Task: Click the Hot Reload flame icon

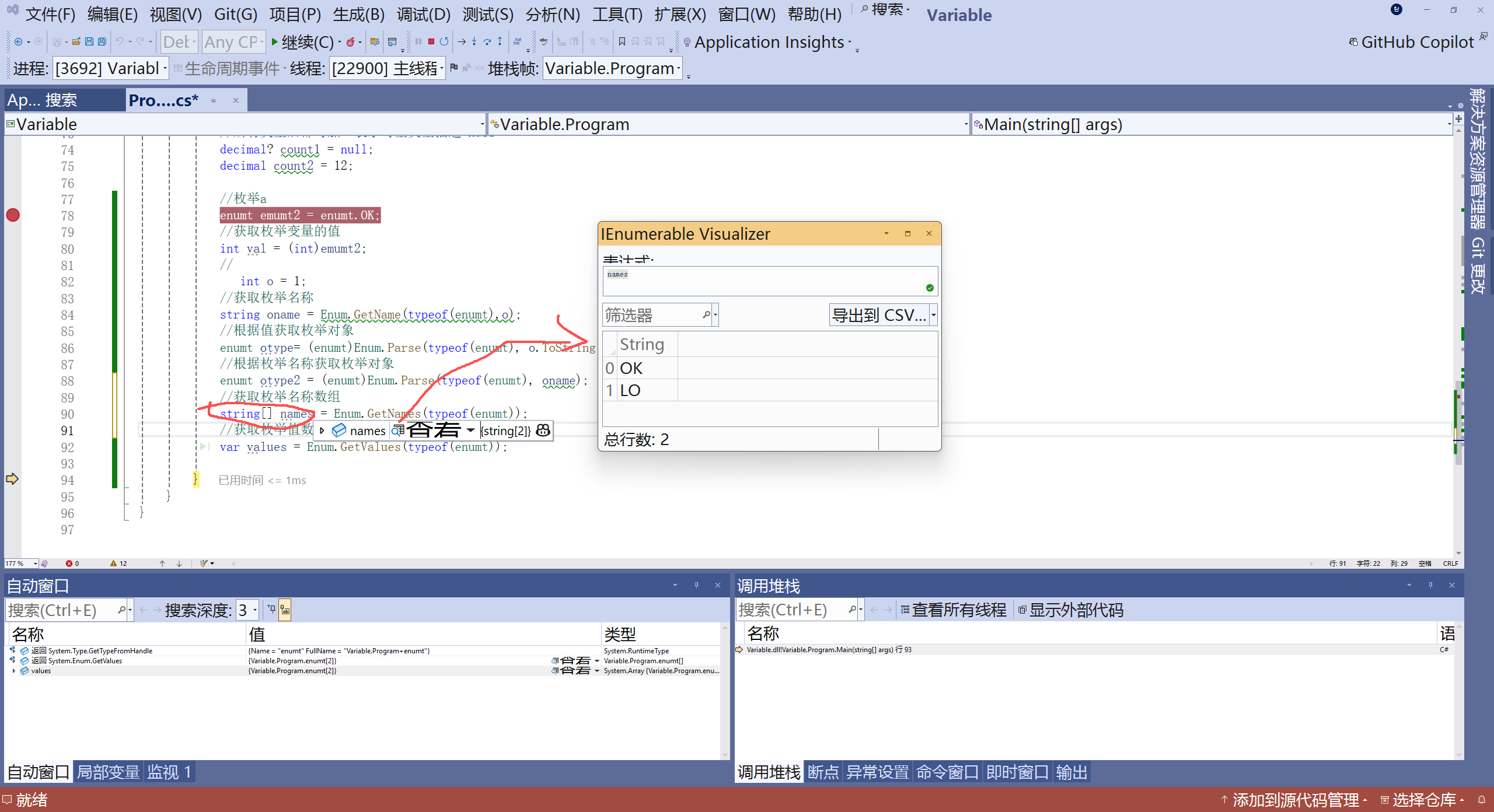Action: pyautogui.click(x=350, y=41)
